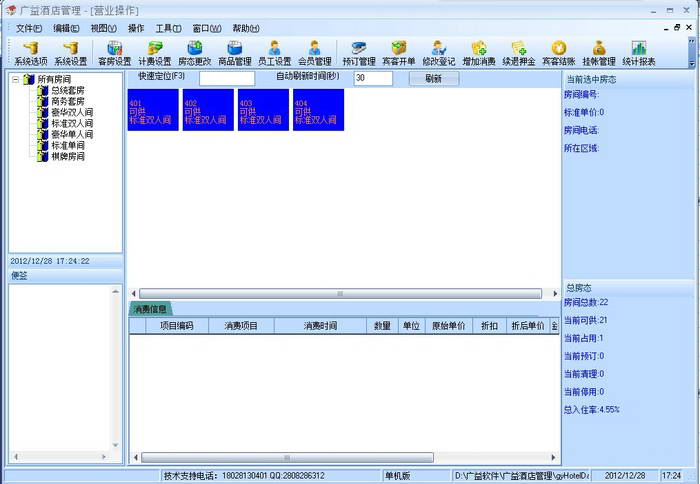Select 棋牌房间 in room tree
Screen dimensions: 700x484
pos(68,156)
